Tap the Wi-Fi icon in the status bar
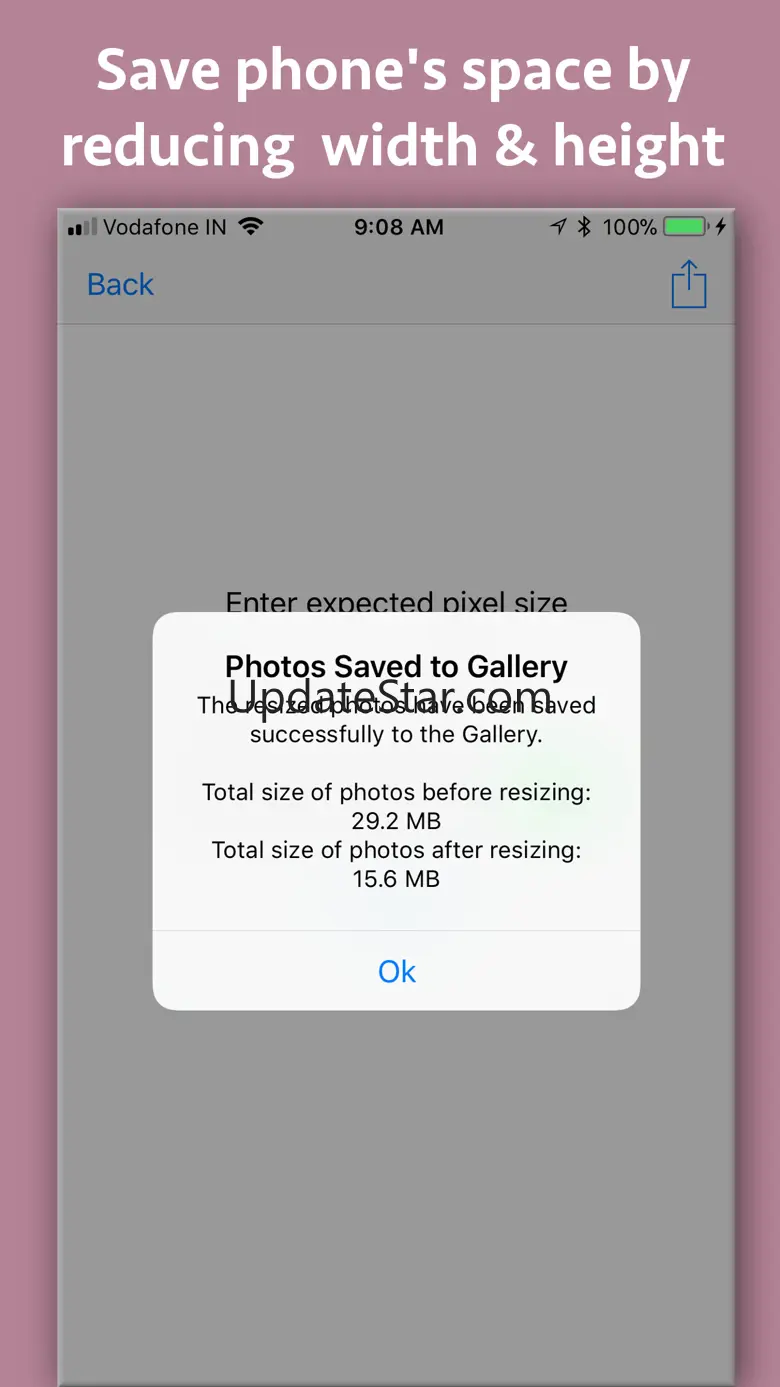This screenshot has height=1387, width=780. [x=251, y=227]
